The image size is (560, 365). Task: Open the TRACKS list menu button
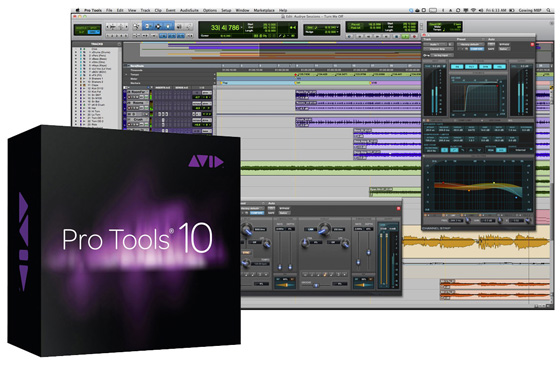pos(119,44)
